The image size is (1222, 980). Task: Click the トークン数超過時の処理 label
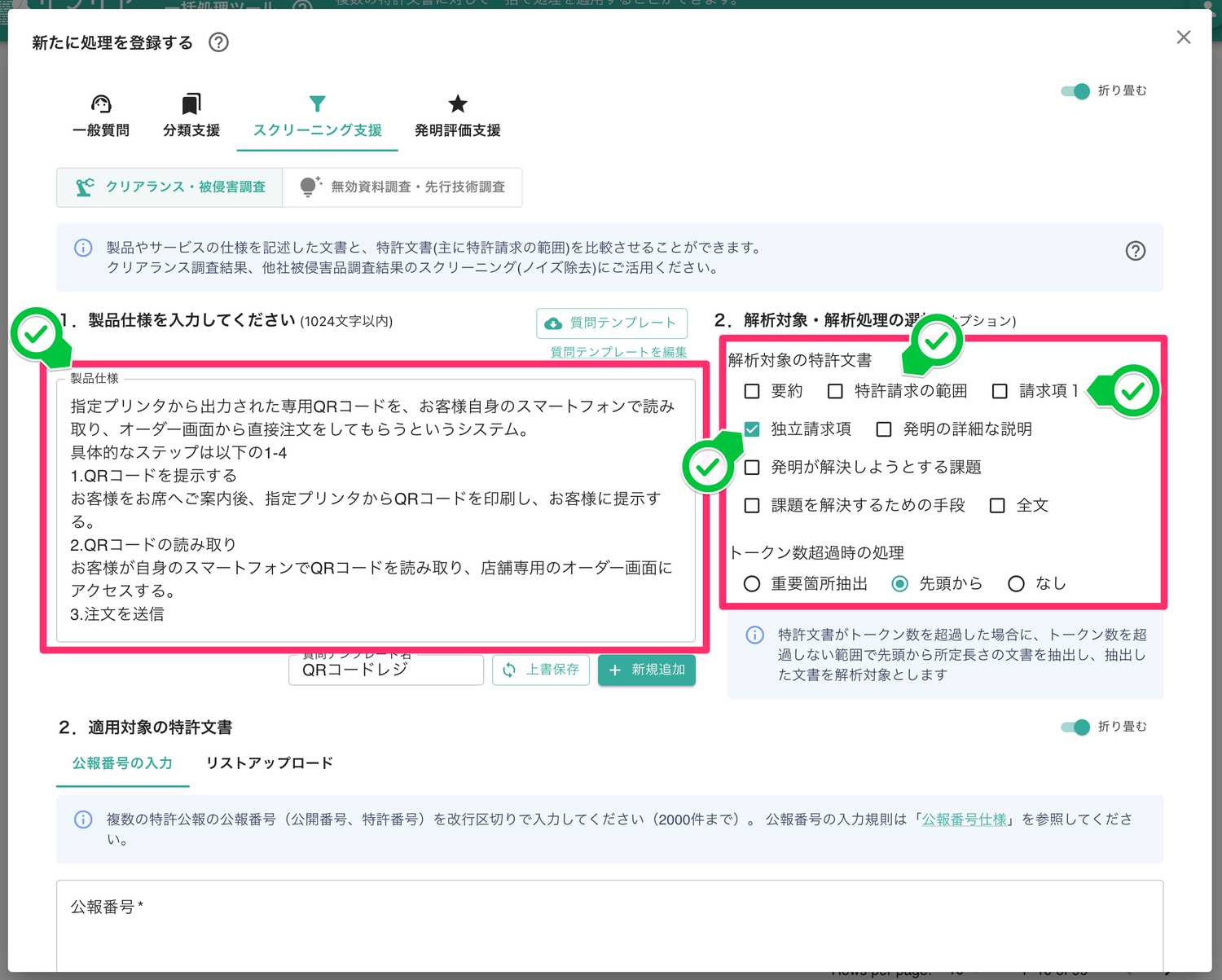click(816, 553)
